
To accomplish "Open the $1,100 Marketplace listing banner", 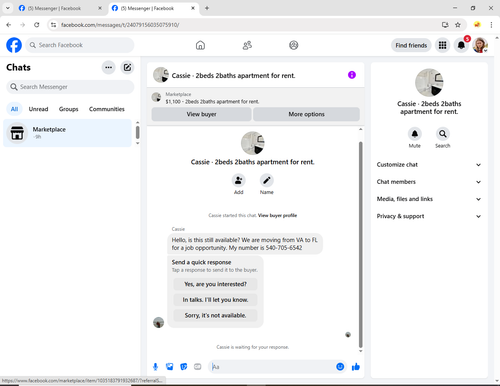I will pos(255,98).
